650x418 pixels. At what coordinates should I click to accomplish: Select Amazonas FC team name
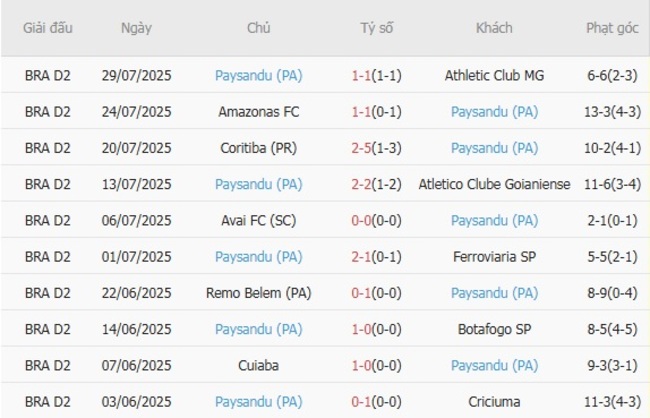258,111
